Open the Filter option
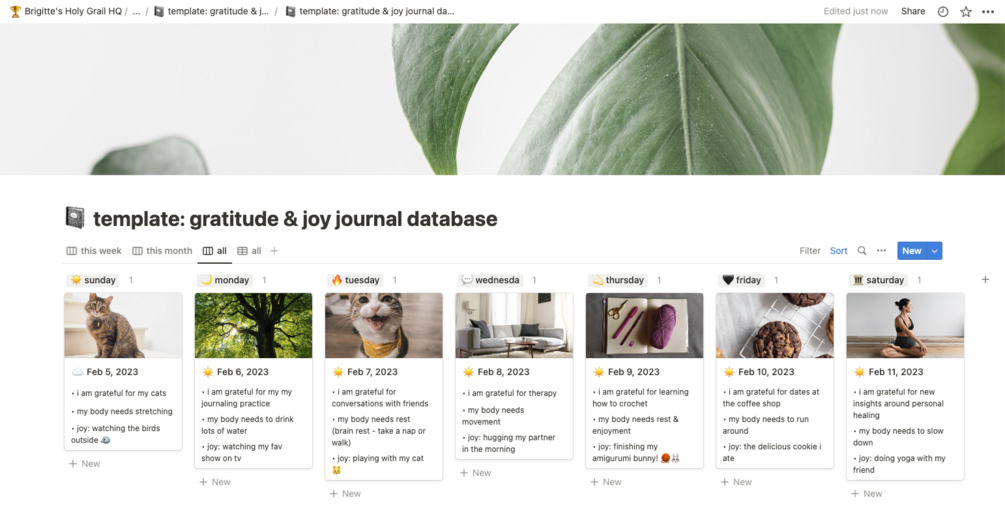This screenshot has height=506, width=1005. 810,251
